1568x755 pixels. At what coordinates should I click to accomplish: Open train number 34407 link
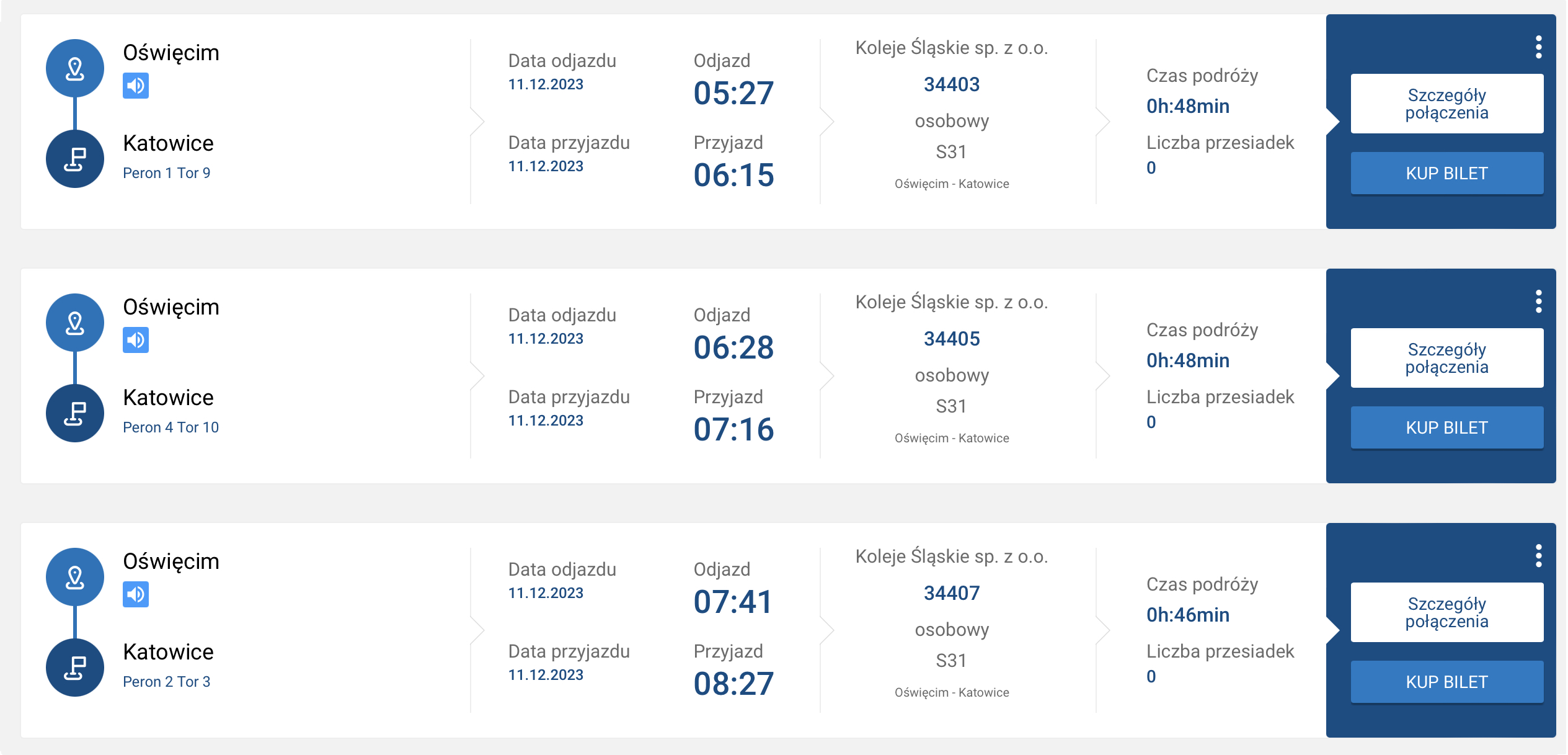pos(952,593)
